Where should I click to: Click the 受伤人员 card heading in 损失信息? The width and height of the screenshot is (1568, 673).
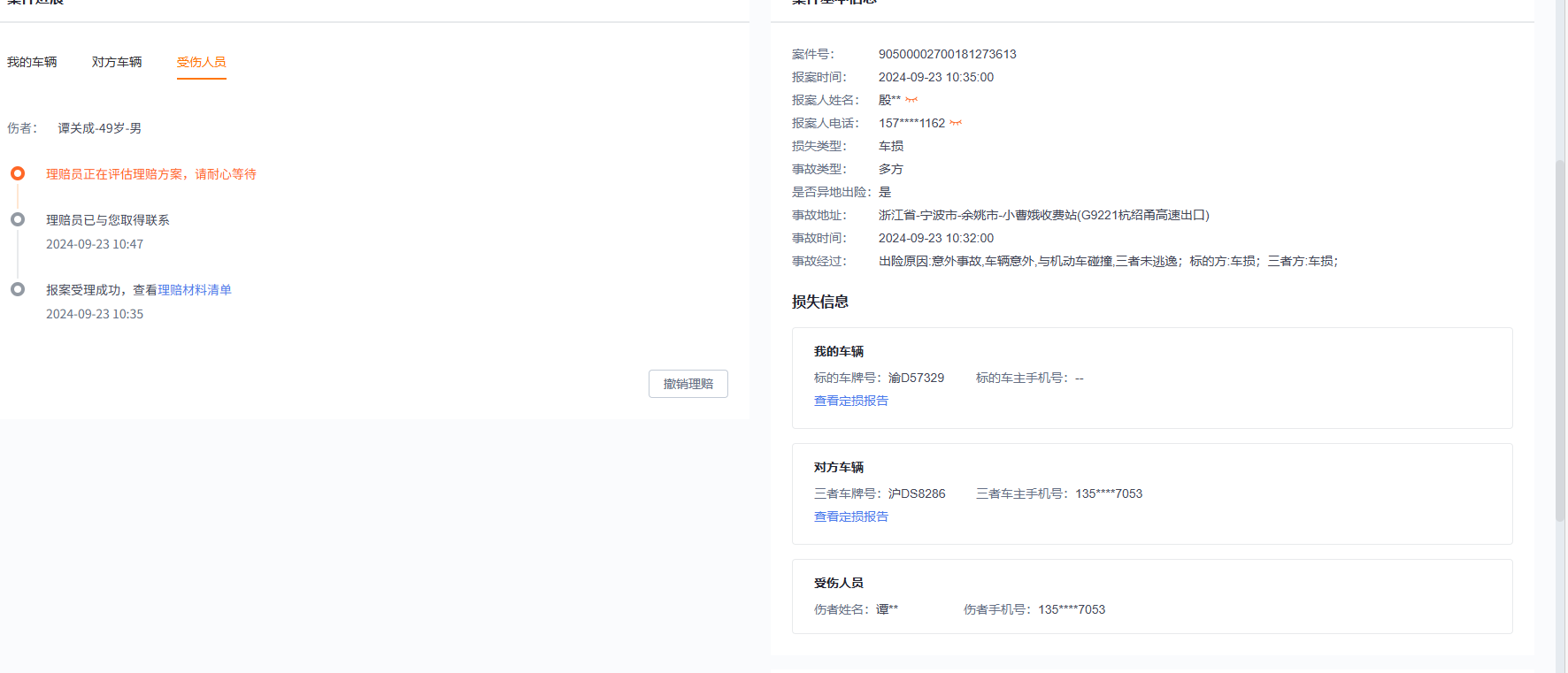click(x=838, y=583)
